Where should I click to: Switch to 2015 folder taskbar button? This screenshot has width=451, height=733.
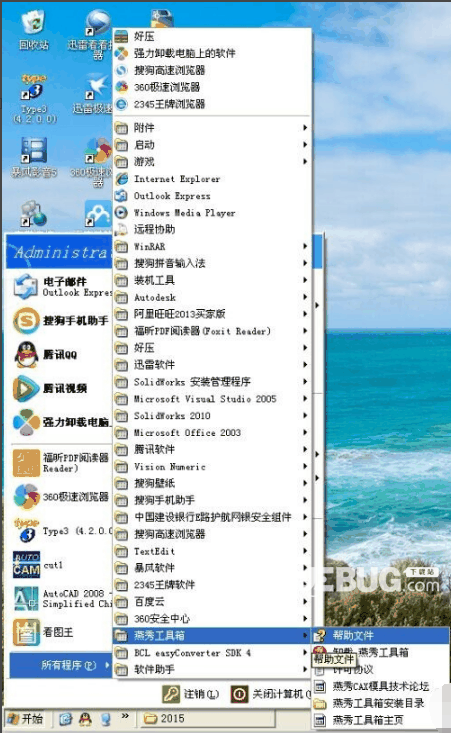[208, 719]
